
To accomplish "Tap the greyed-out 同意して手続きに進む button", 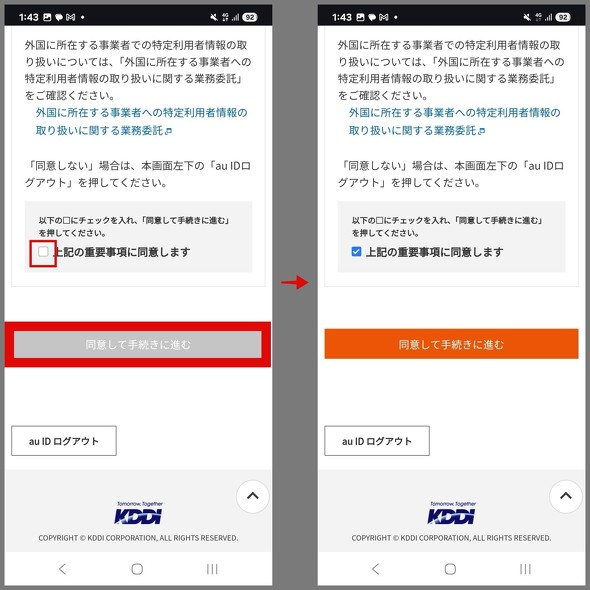I will coord(138,344).
